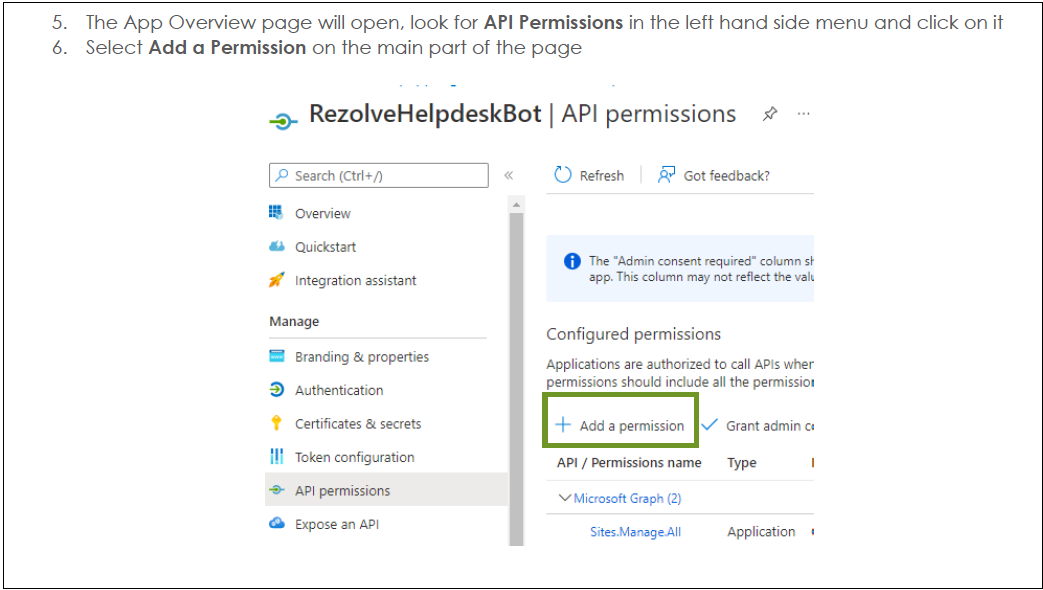Collapse the Microsoft Graph (2) group
This screenshot has width=1043, height=590.
click(x=565, y=498)
